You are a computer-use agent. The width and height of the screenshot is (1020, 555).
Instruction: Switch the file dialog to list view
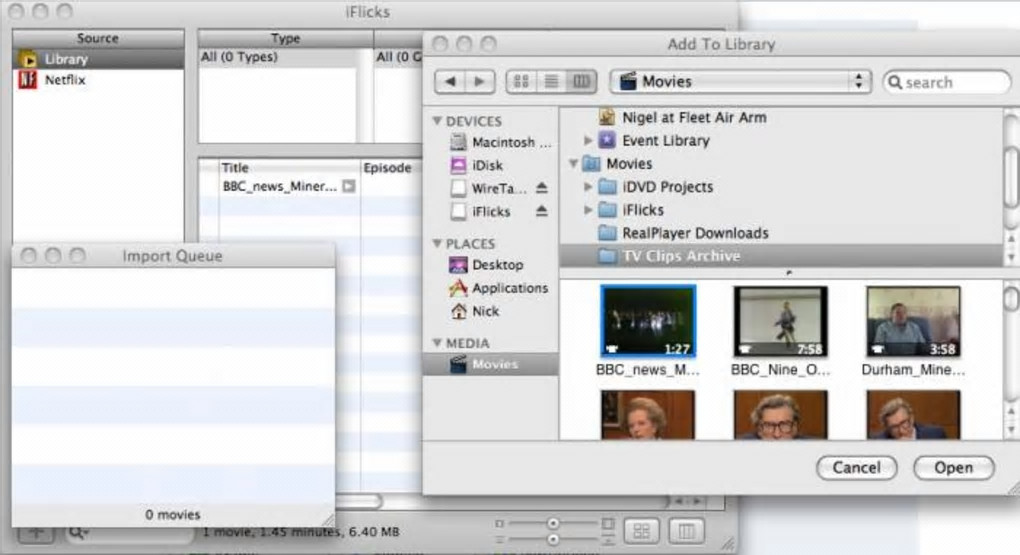tap(551, 81)
